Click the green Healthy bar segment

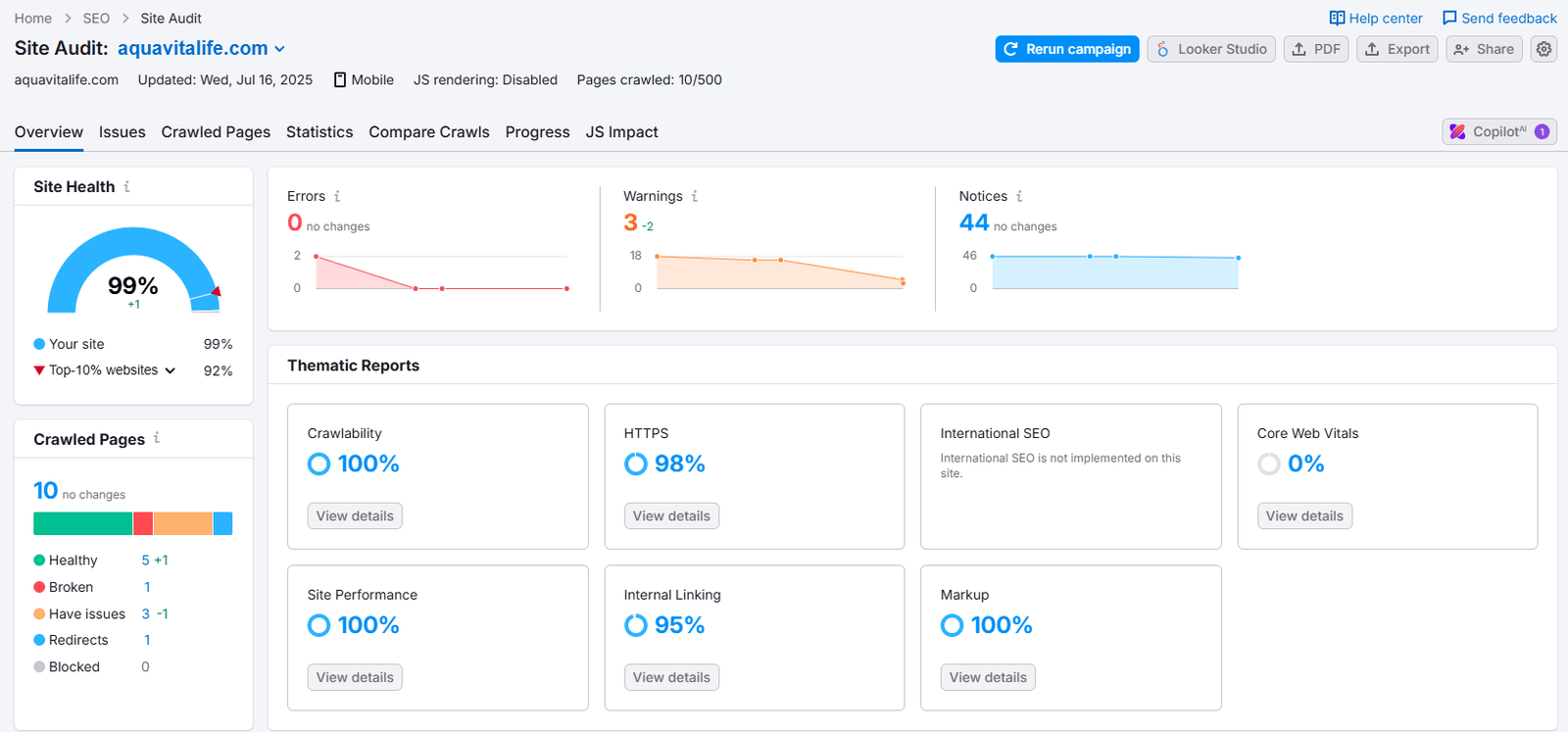[83, 523]
